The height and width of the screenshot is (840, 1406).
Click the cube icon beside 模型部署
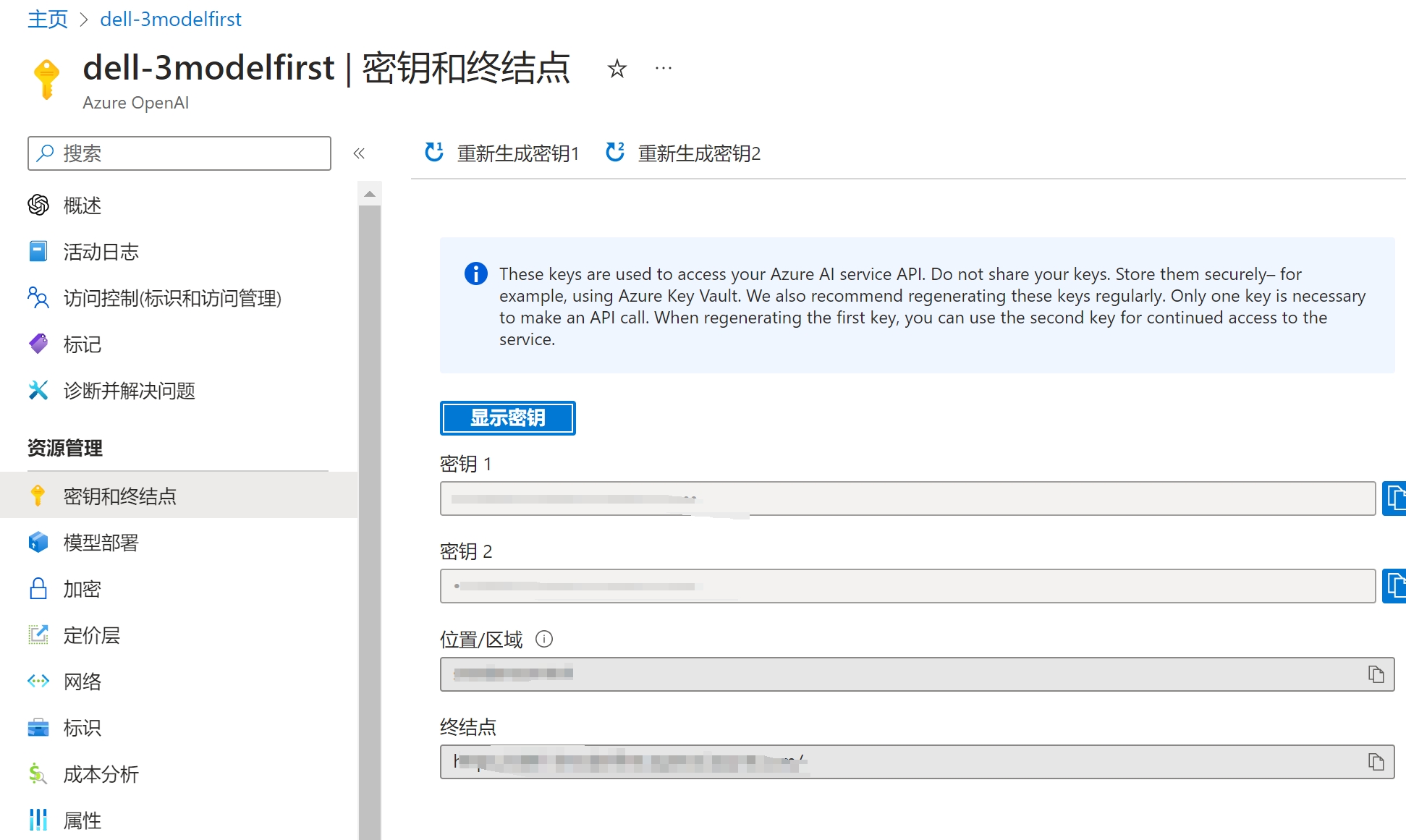coord(38,543)
